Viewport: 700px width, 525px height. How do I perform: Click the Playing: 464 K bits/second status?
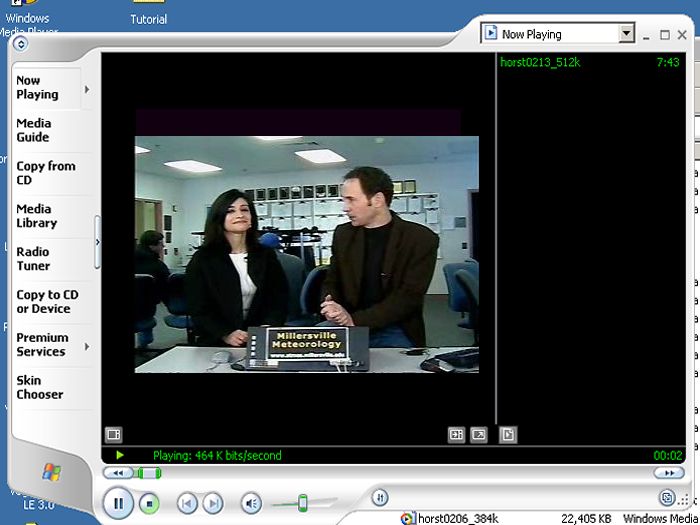click(217, 455)
